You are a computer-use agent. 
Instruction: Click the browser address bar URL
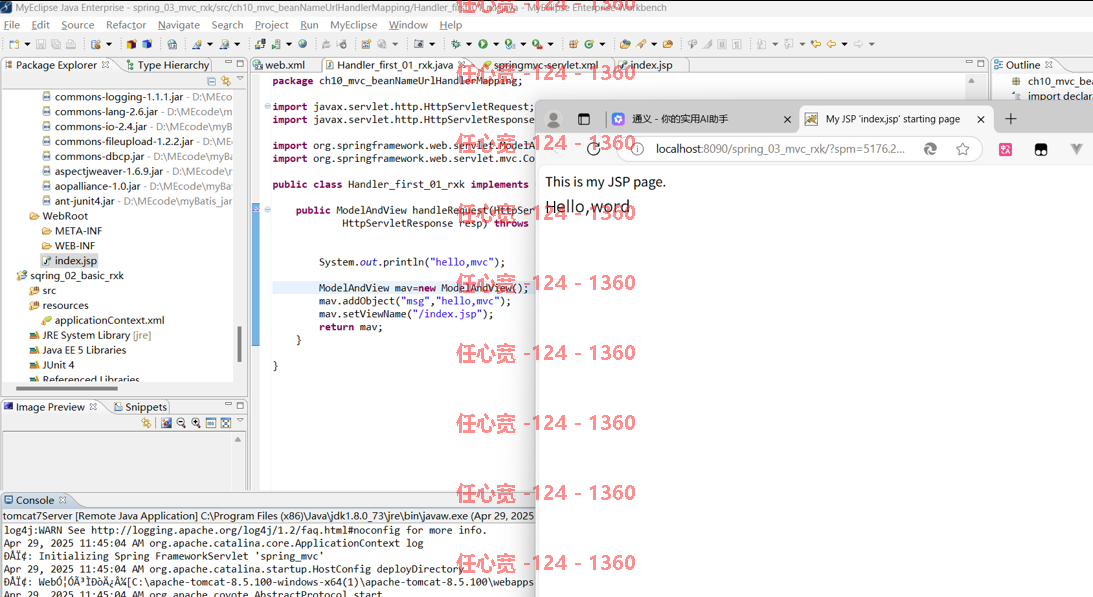(x=780, y=149)
